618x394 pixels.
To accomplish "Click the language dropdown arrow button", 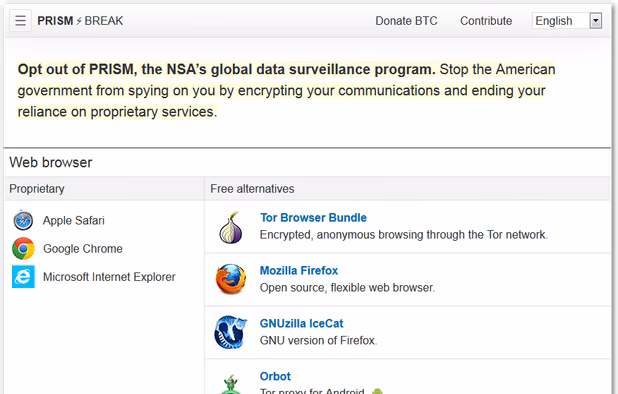I will coord(596,20).
